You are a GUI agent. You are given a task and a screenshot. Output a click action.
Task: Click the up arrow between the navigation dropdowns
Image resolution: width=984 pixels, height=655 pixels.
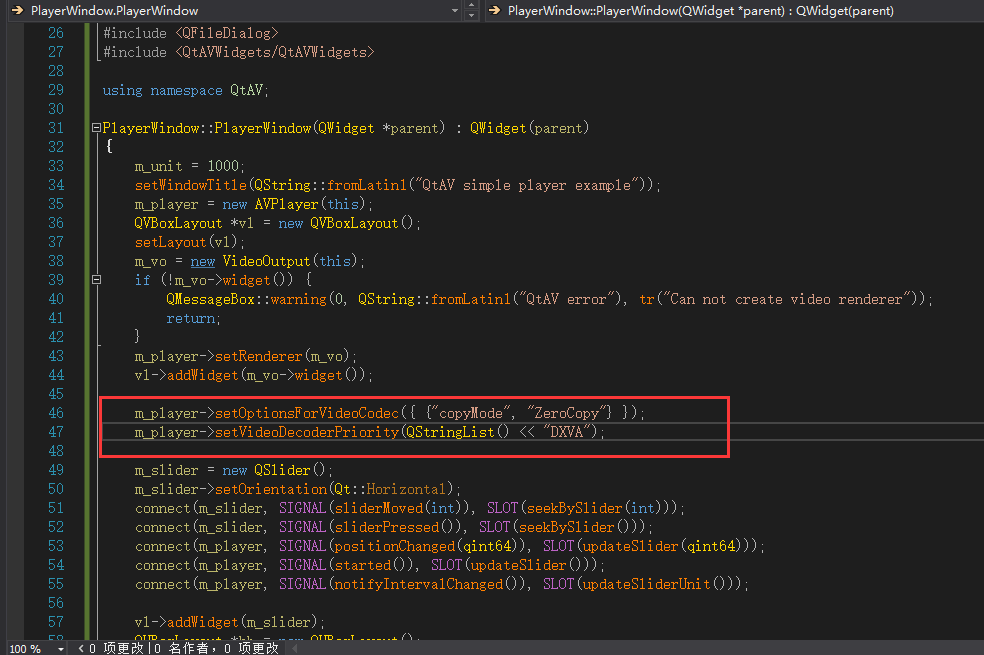(x=471, y=6)
